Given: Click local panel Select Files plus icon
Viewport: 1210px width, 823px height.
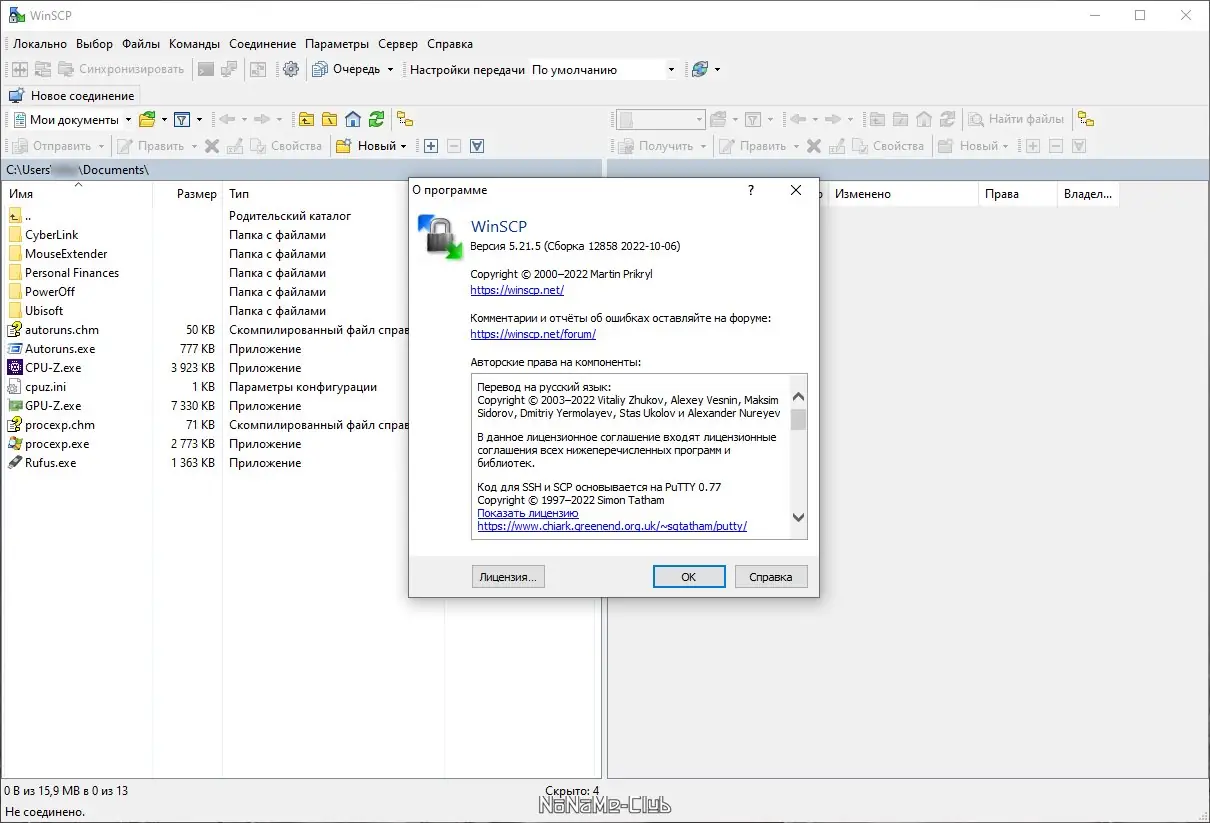Looking at the screenshot, I should point(431,146).
